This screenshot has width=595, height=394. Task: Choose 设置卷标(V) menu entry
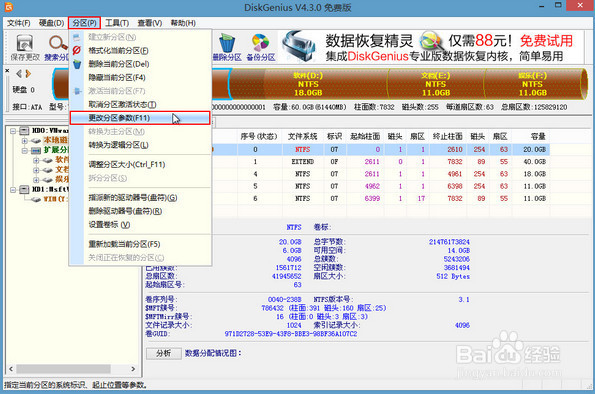[140, 225]
